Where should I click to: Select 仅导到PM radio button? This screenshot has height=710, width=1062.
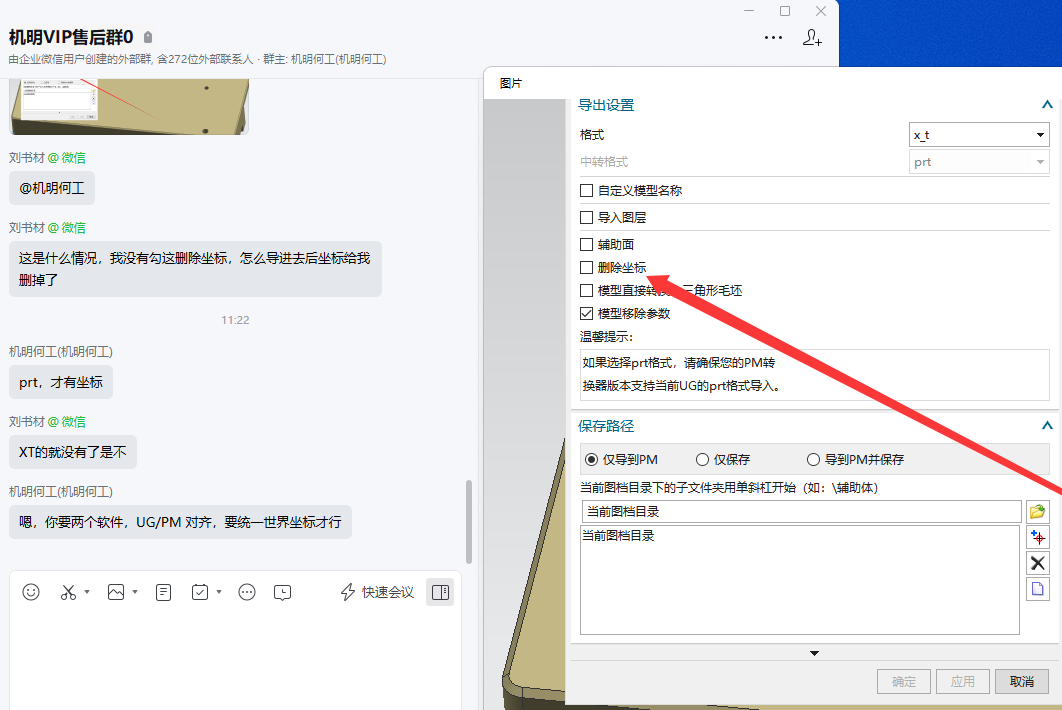click(591, 459)
